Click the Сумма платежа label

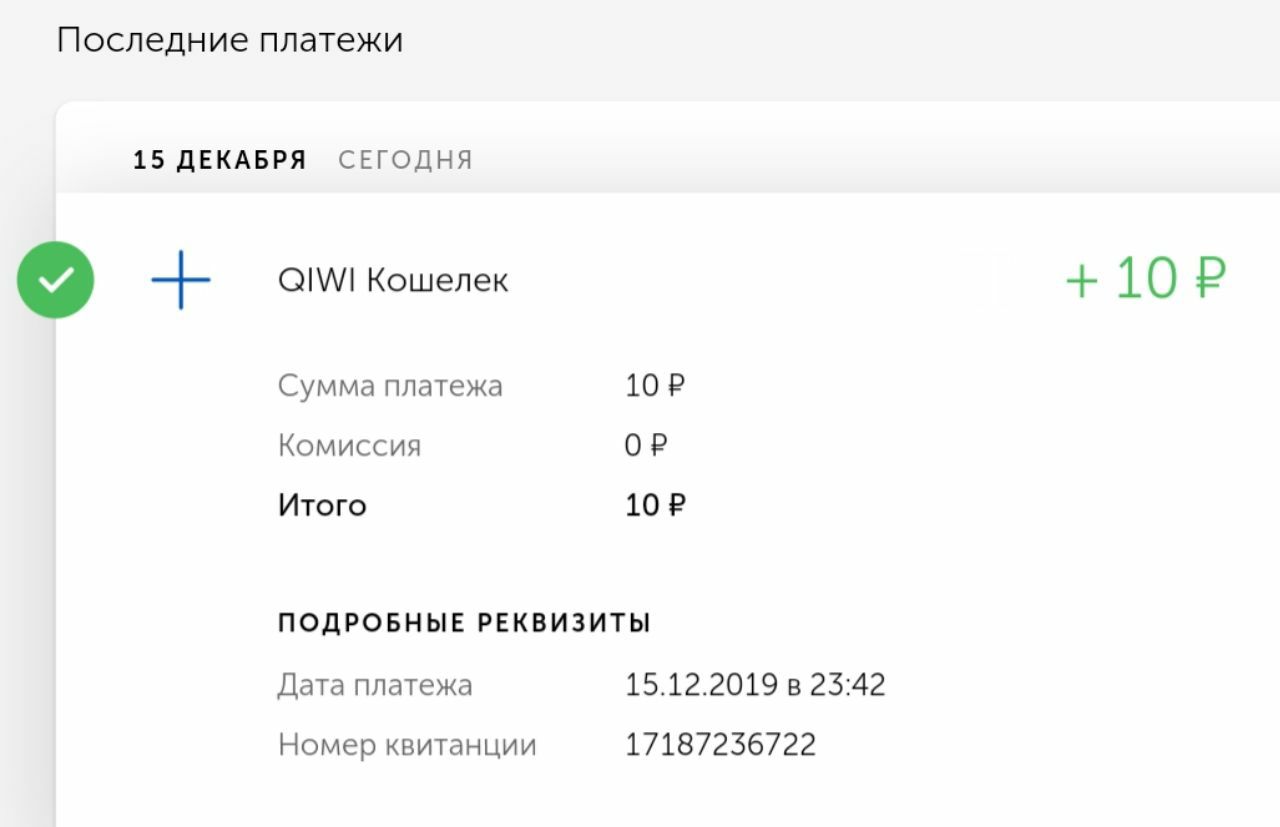(x=390, y=386)
